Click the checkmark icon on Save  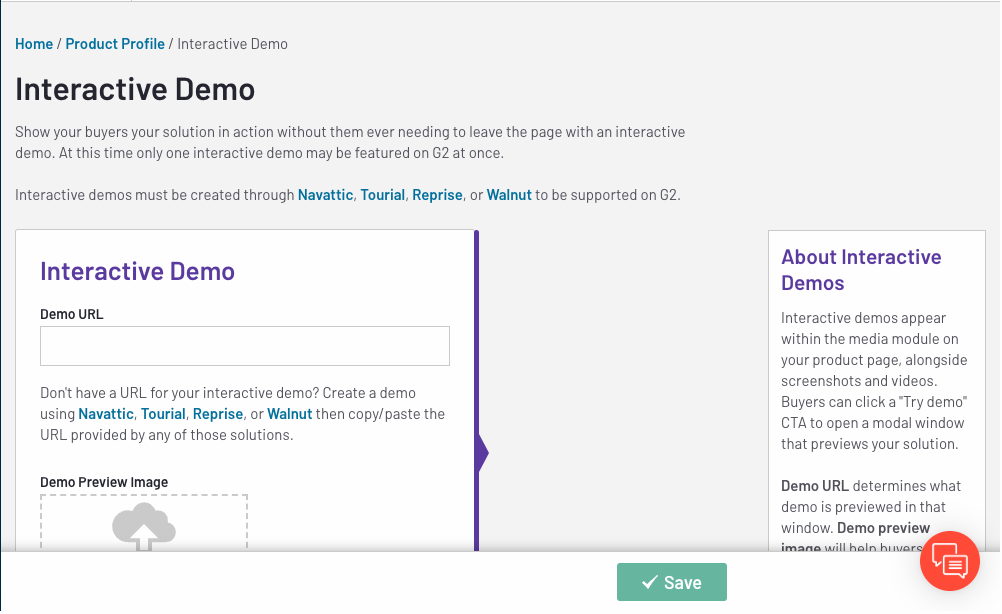649,582
